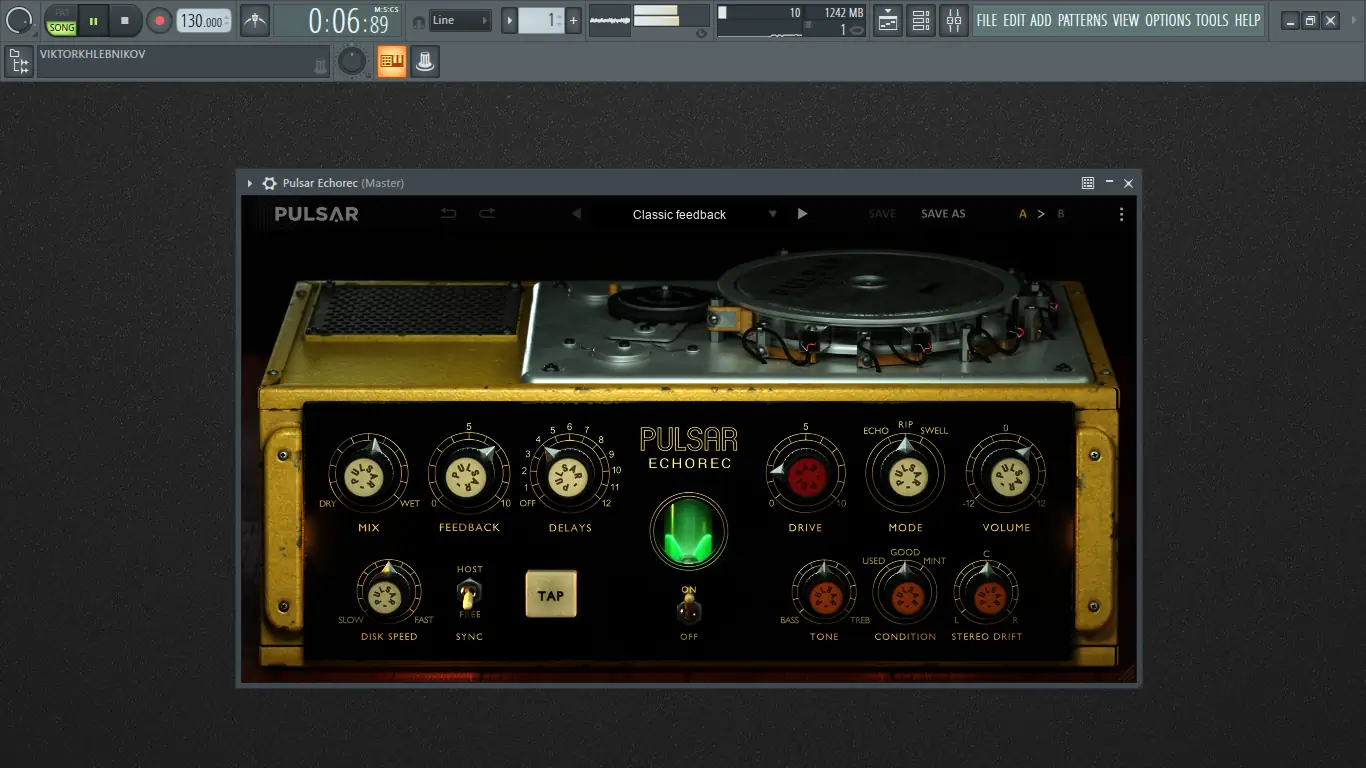1366x768 pixels.
Task: Close the Pulsar Echorec plugin window
Action: (x=1129, y=183)
